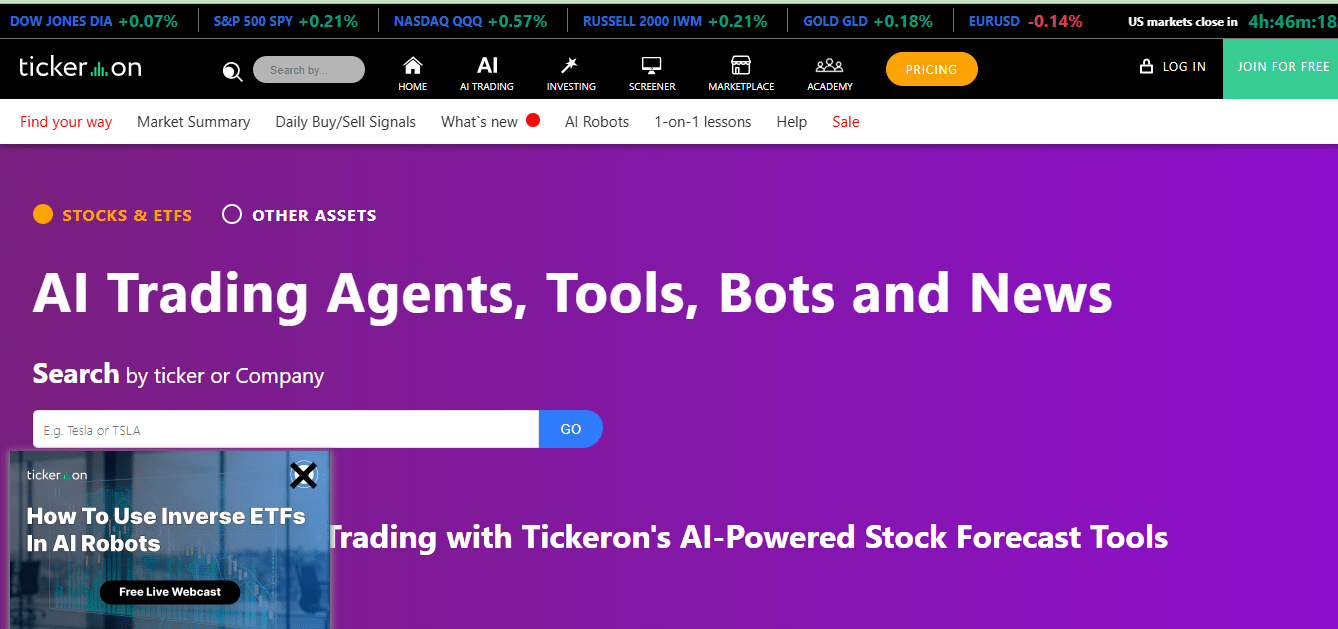Image resolution: width=1338 pixels, height=629 pixels.
Task: Click the S&P 500 SPY ticker
Action: click(x=286, y=21)
